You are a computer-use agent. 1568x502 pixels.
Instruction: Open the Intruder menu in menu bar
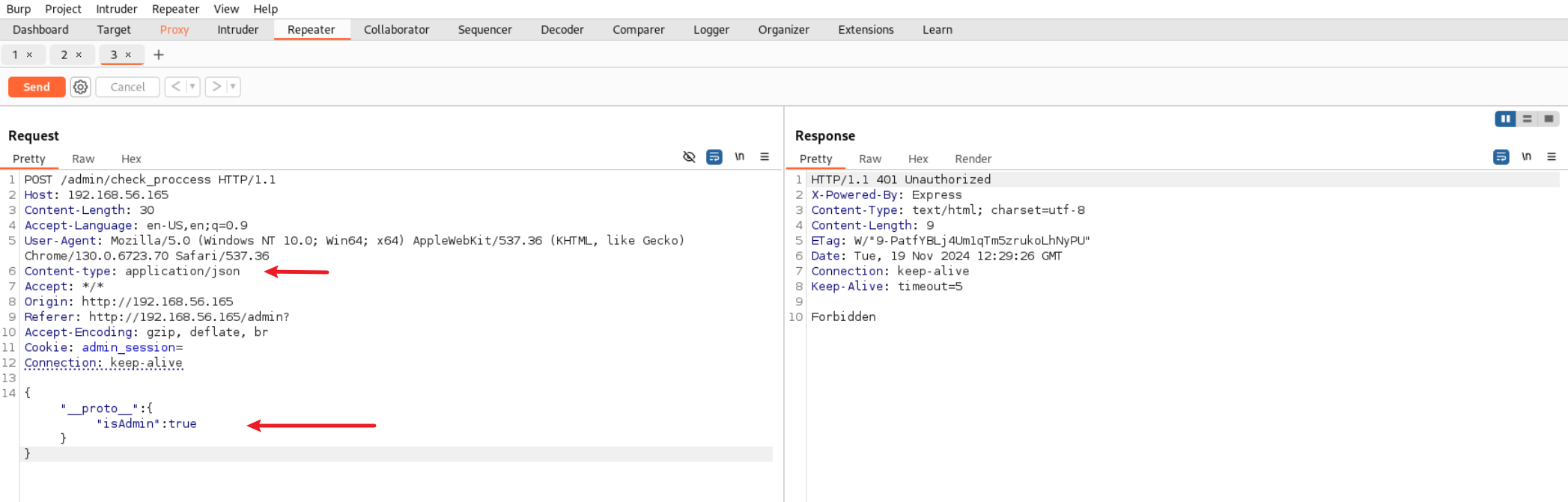tap(116, 9)
